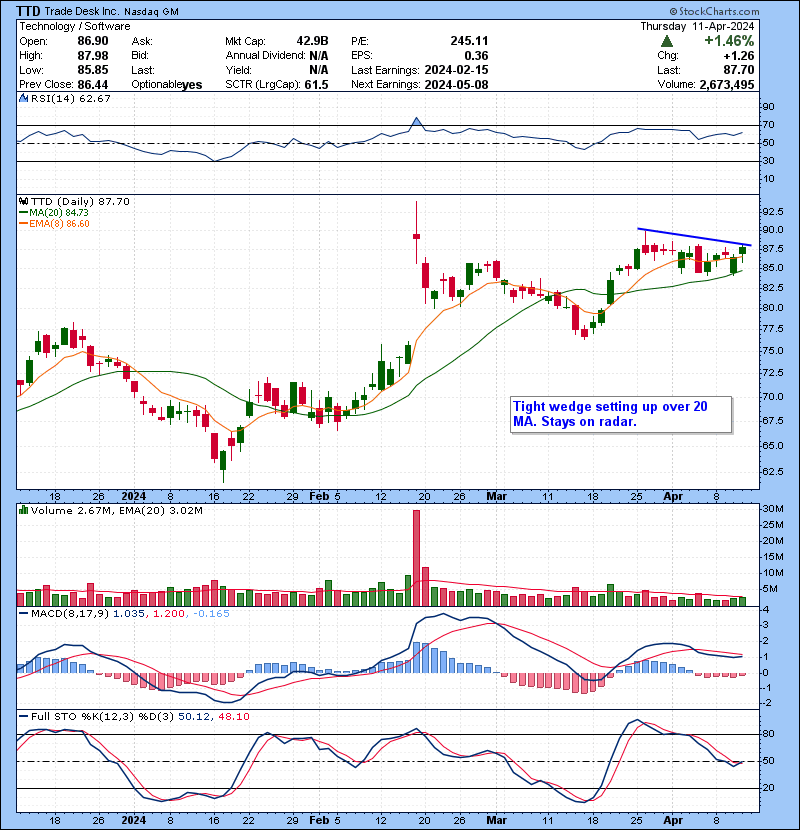
Task: Click the Last Earnings date 2024-02-15
Action: point(456,70)
